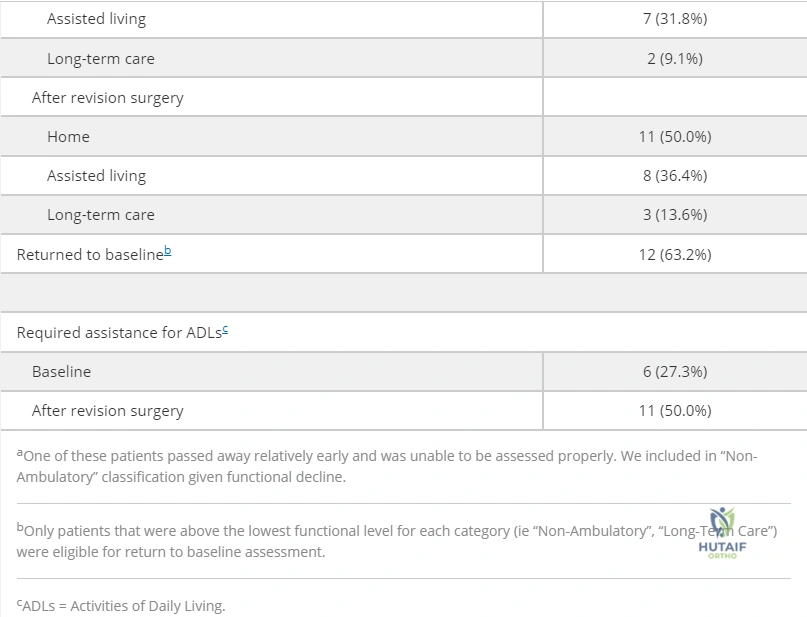Click the Required assistance for ADLs heading
The width and height of the screenshot is (807, 617).
[x=119, y=333]
